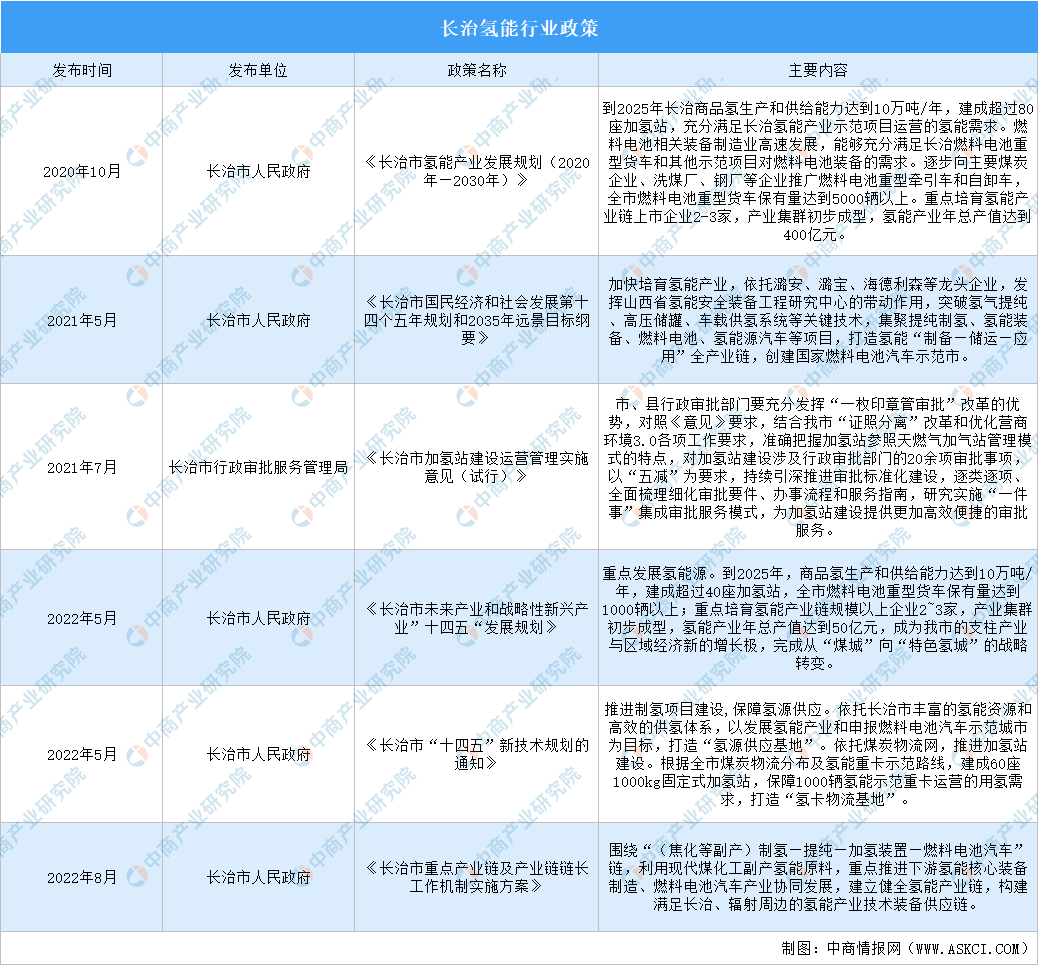Click policy 长治市氢能产业发展规划（2020年-2030年）

click(476, 171)
